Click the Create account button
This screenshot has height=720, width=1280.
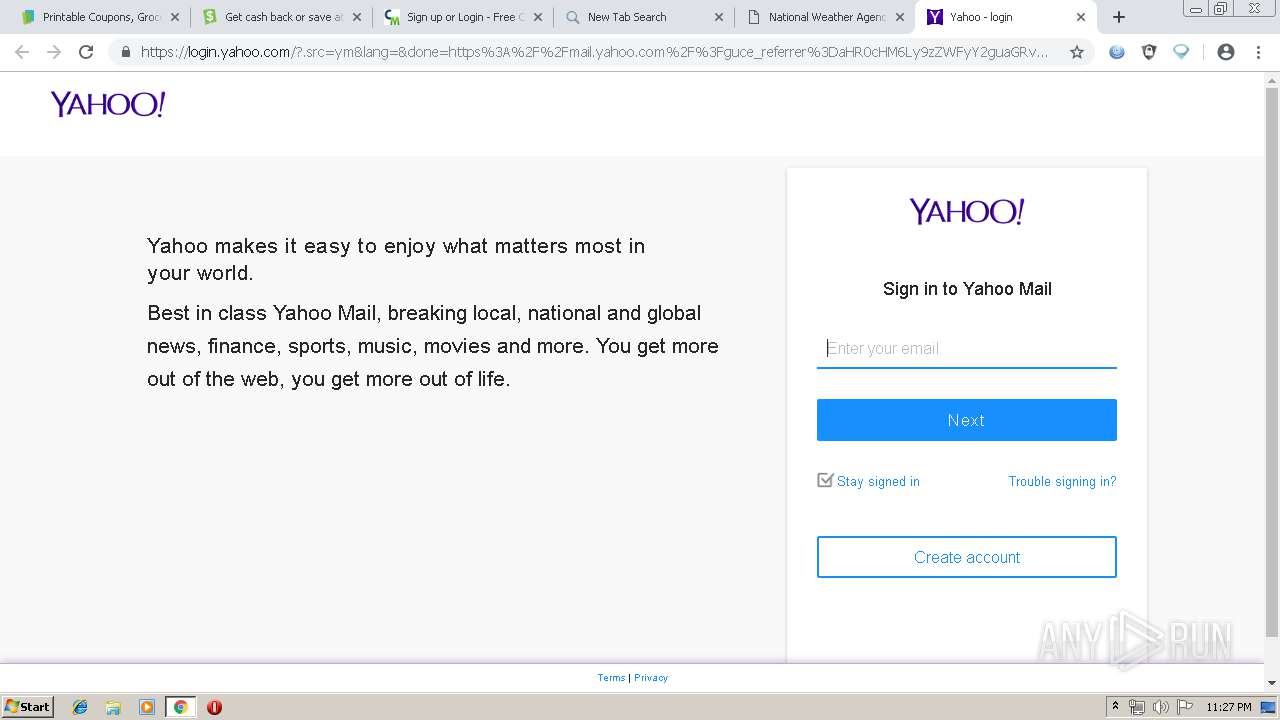pyautogui.click(x=966, y=557)
